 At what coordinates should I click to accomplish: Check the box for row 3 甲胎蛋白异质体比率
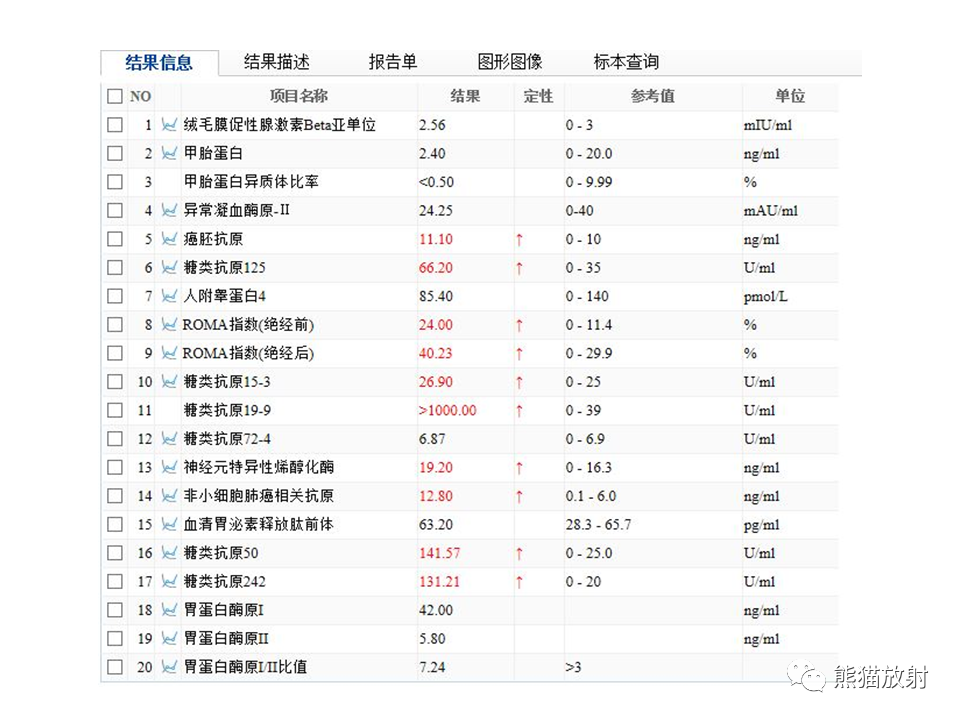click(114, 182)
